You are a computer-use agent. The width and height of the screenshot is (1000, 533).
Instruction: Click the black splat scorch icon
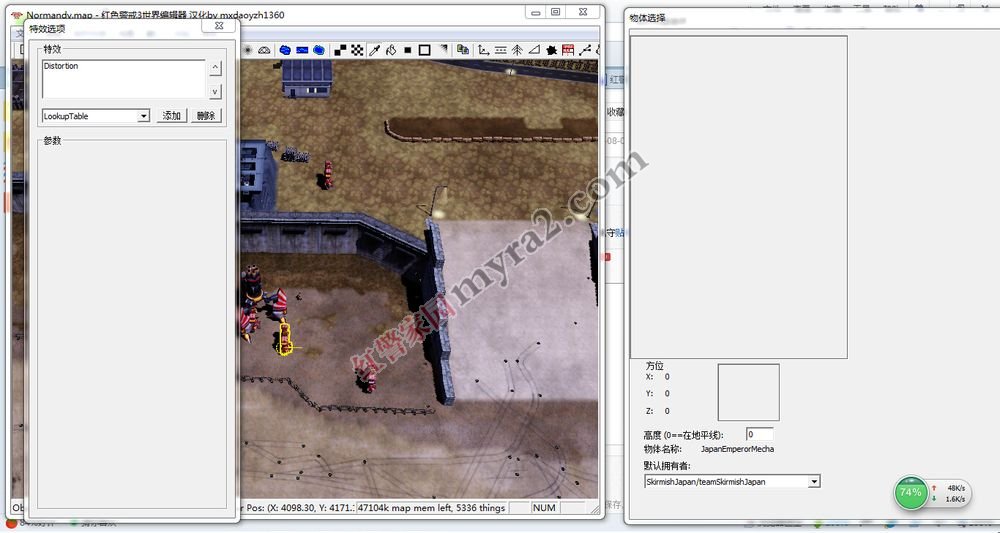(551, 50)
